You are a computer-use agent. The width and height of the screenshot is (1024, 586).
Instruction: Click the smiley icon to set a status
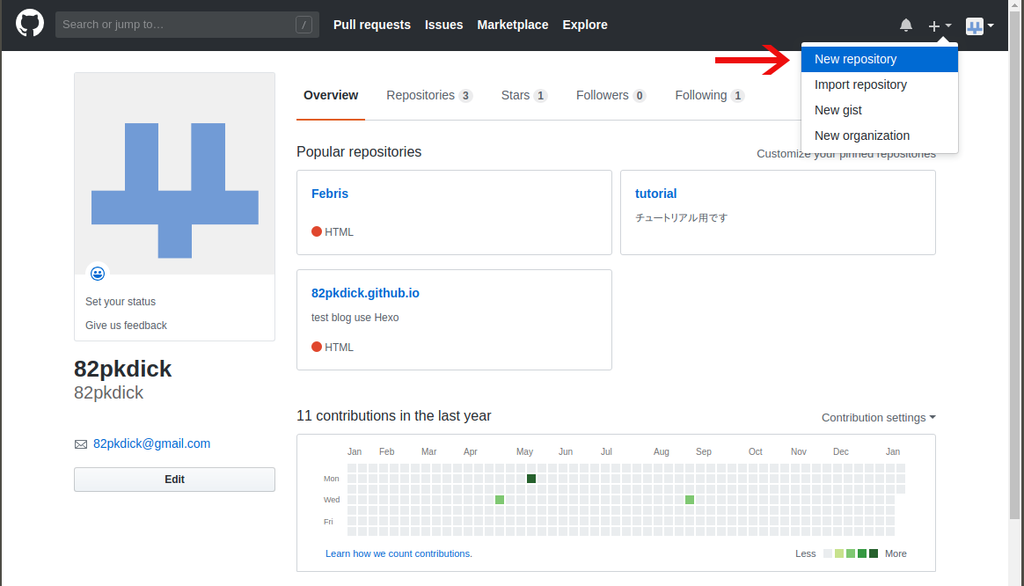pos(97,273)
